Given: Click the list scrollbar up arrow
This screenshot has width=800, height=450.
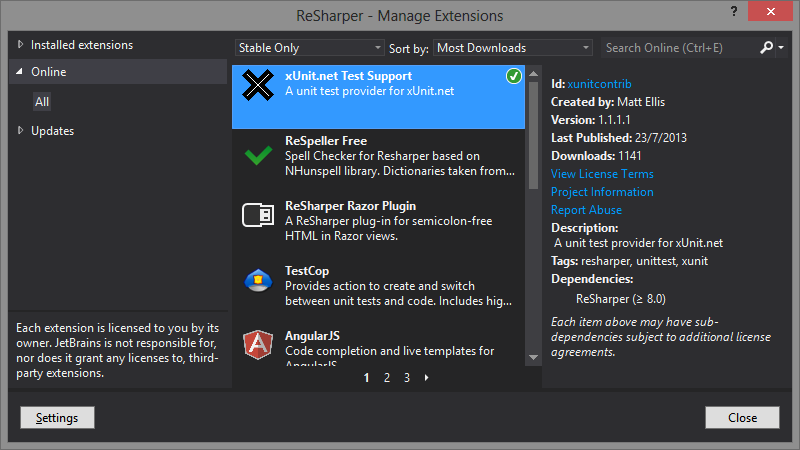Looking at the screenshot, I should tap(533, 73).
